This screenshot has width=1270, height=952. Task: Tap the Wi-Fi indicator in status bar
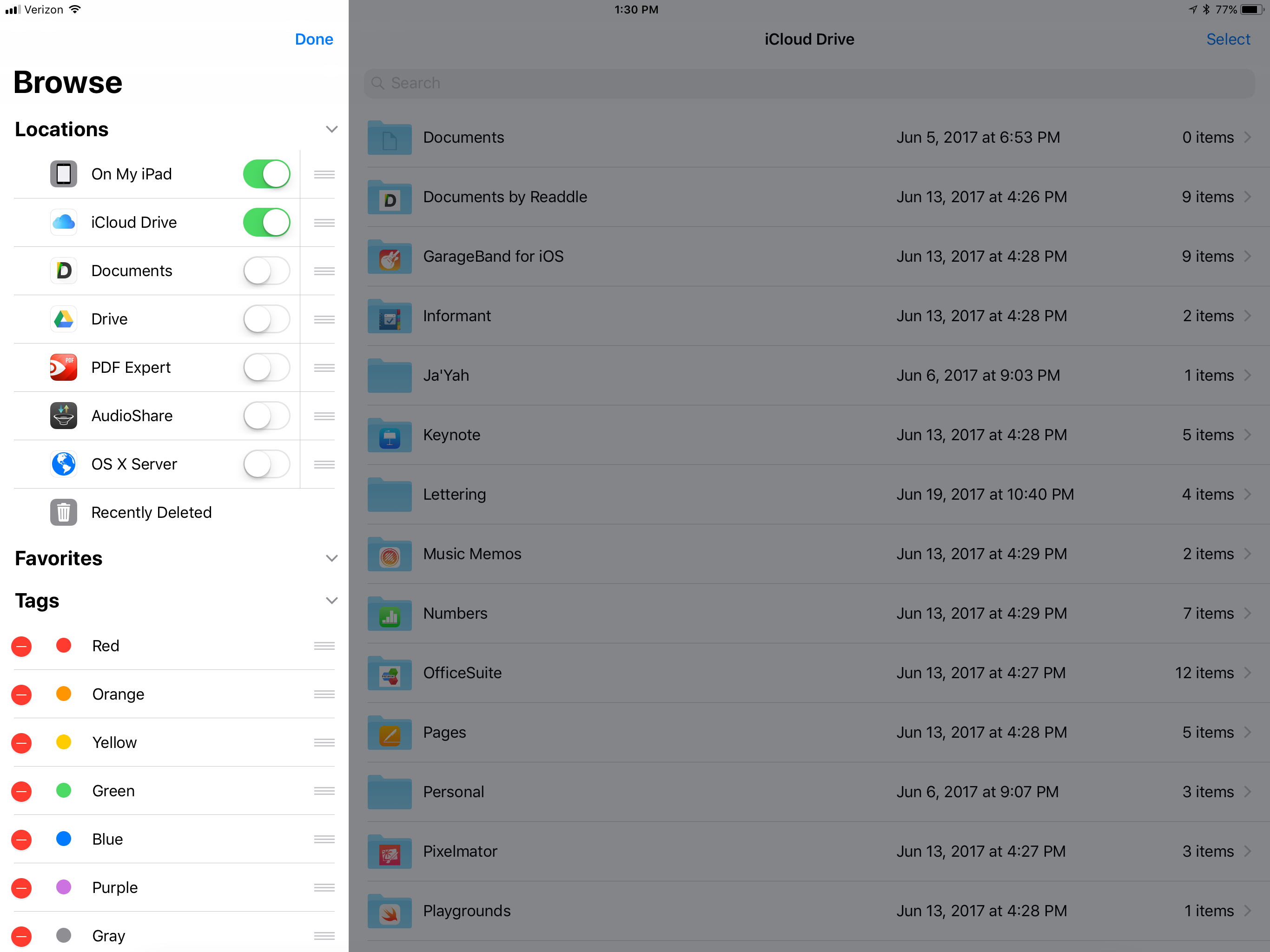75,9
